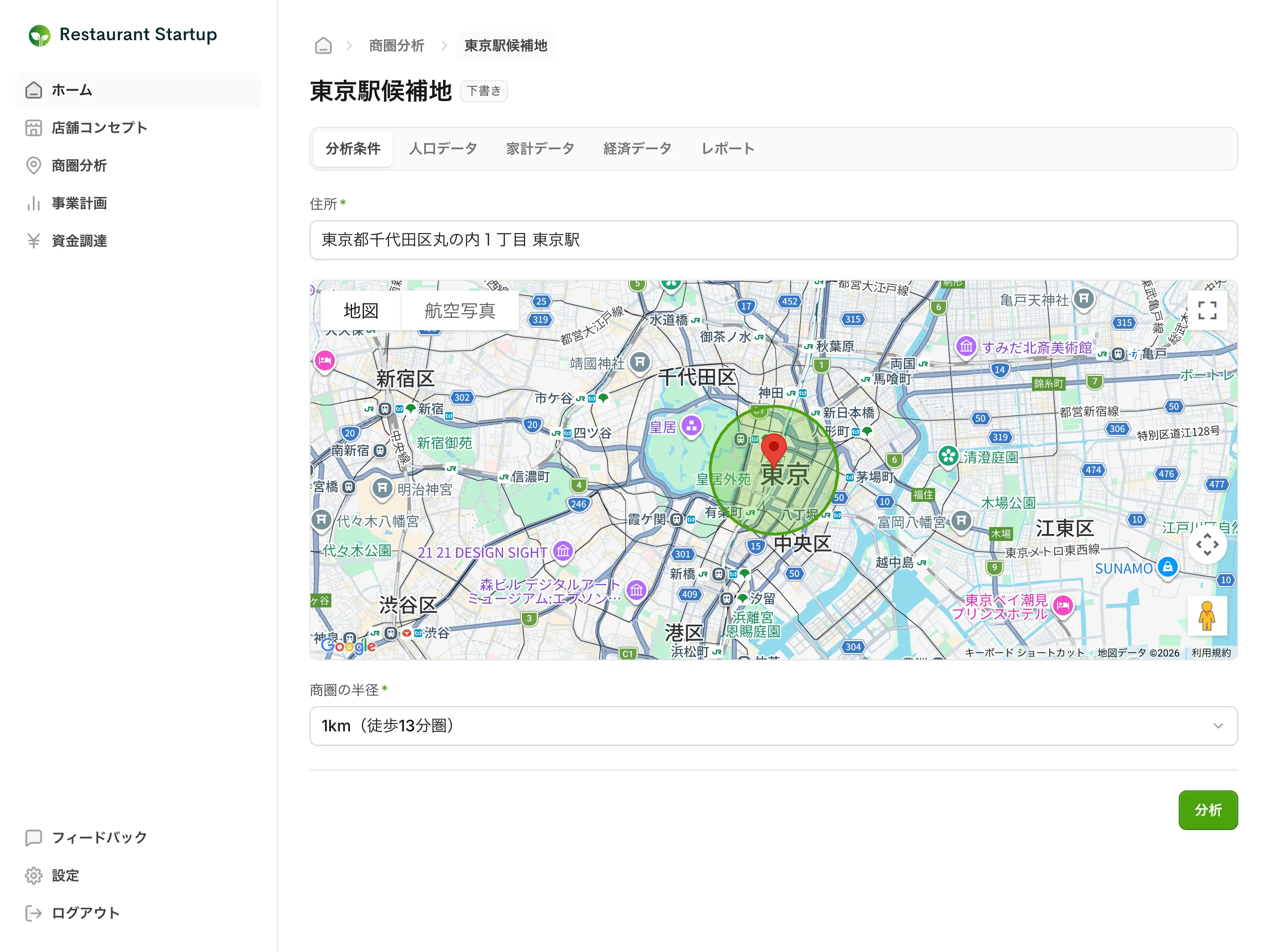Click the 富岡八幡宮 shrine marker icon
This screenshot has width=1270, height=952.
pos(960,521)
